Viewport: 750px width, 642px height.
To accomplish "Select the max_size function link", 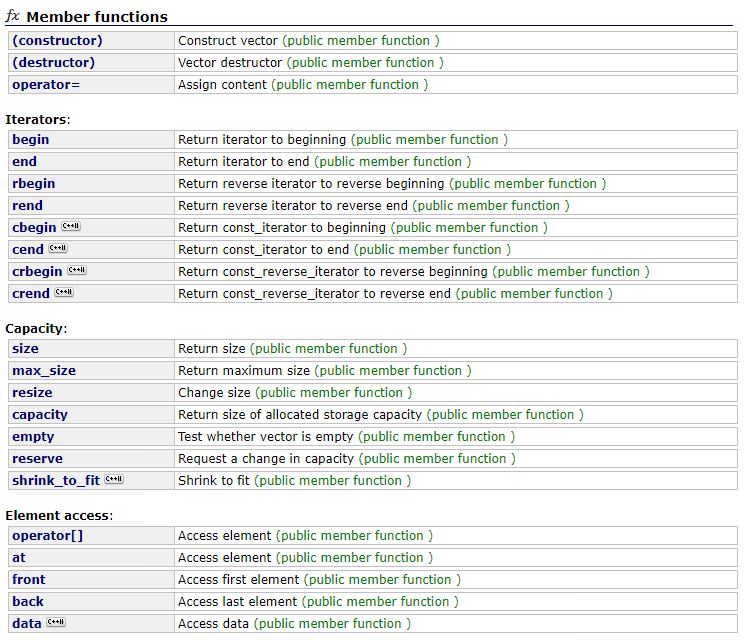I will pyautogui.click(x=43, y=371).
